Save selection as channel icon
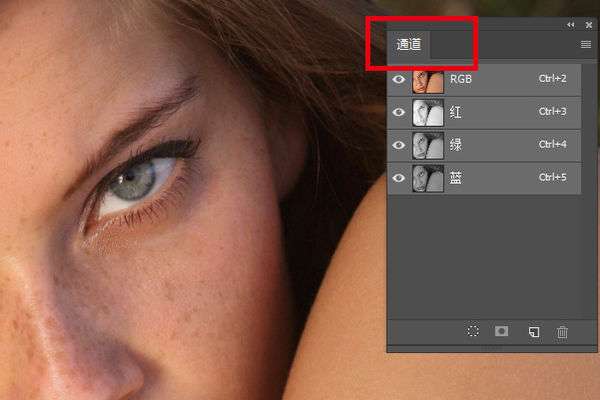This screenshot has width=600, height=400. [x=501, y=331]
